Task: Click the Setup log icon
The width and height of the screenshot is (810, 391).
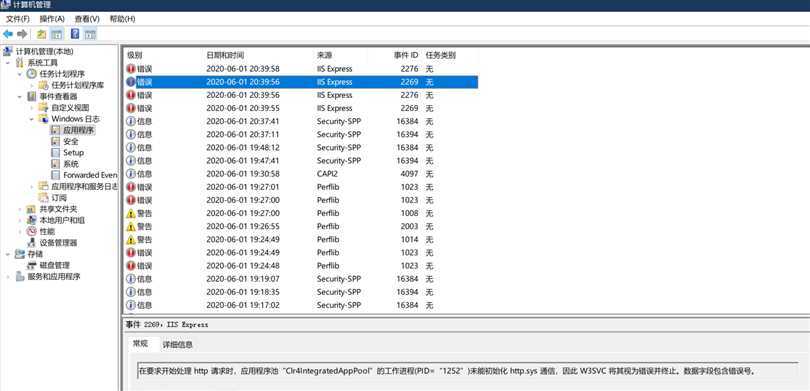Action: coord(55,152)
